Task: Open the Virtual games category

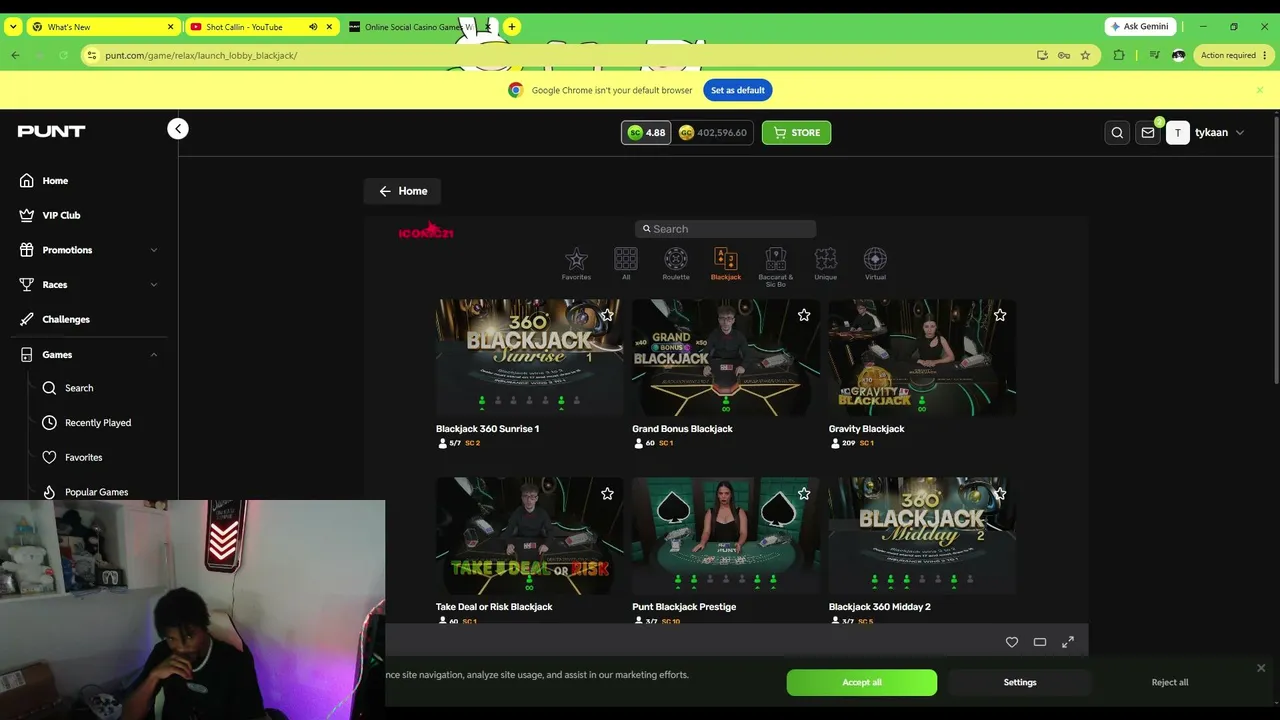Action: coord(875,264)
